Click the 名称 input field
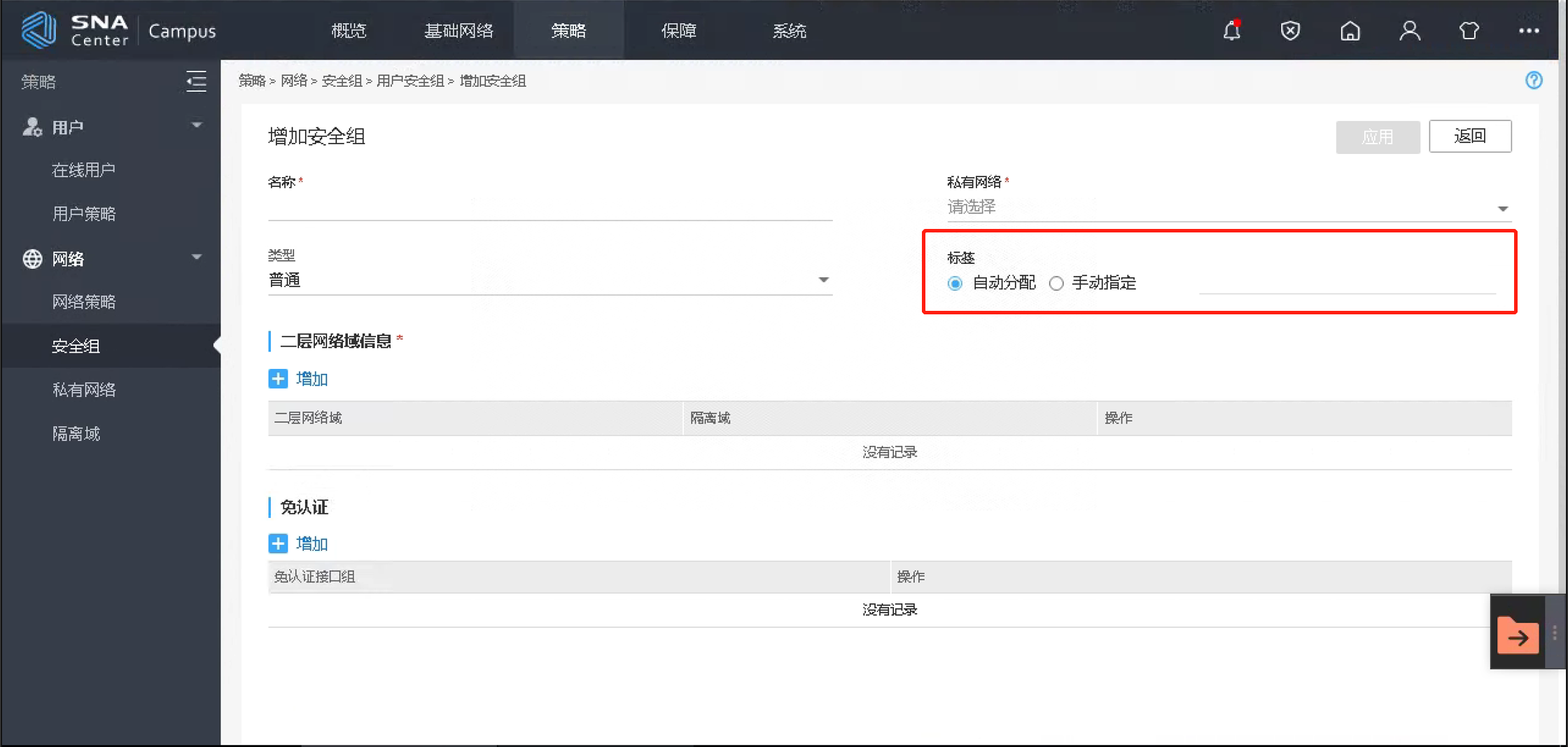Image resolution: width=1568 pixels, height=747 pixels. [x=549, y=207]
